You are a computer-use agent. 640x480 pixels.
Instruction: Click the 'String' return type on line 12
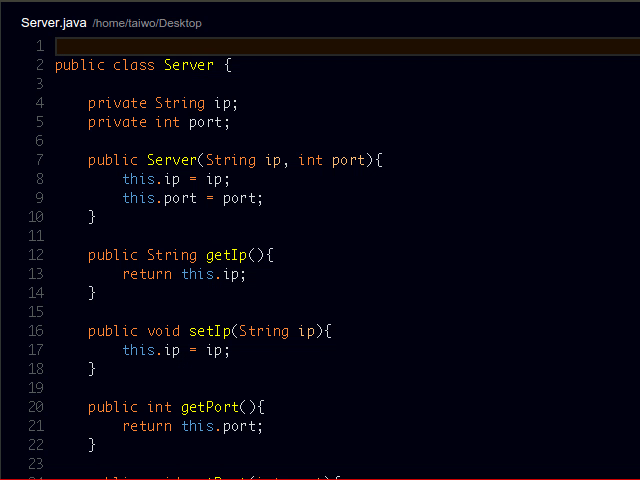172,255
